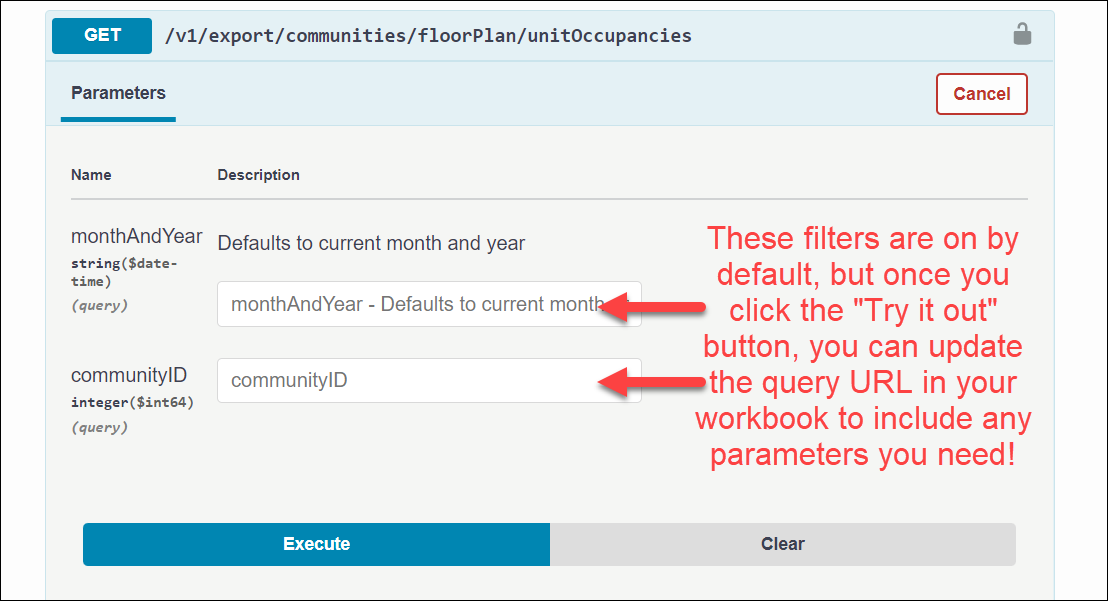The width and height of the screenshot is (1108, 601).
Task: Click the monthAndYear parameter name
Action: (x=136, y=236)
